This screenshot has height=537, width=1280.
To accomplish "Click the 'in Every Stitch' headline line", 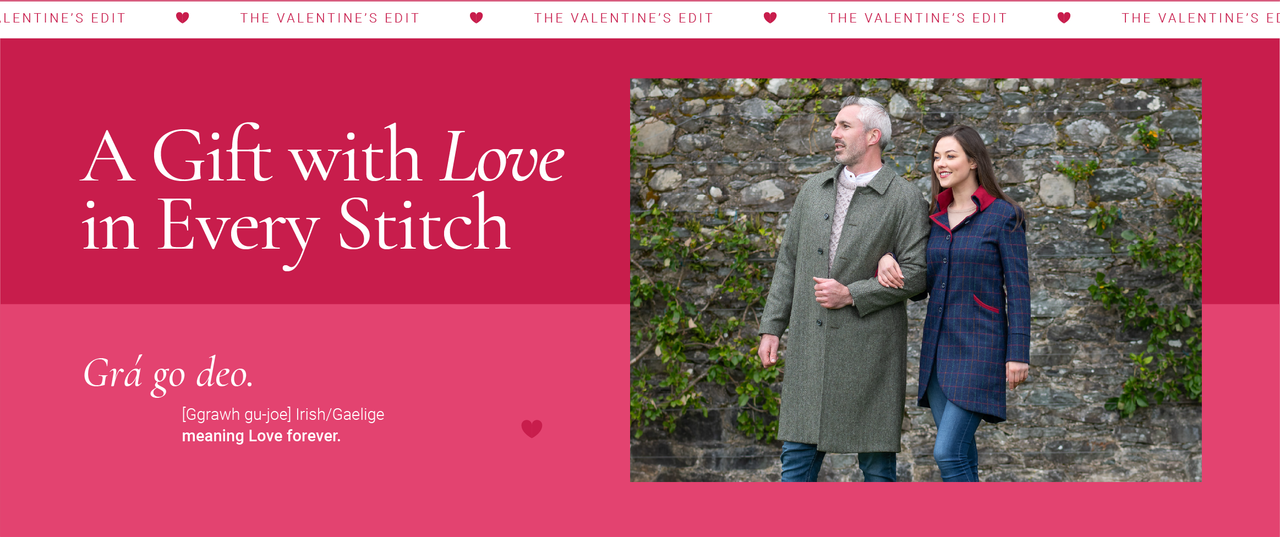I will point(296,227).
